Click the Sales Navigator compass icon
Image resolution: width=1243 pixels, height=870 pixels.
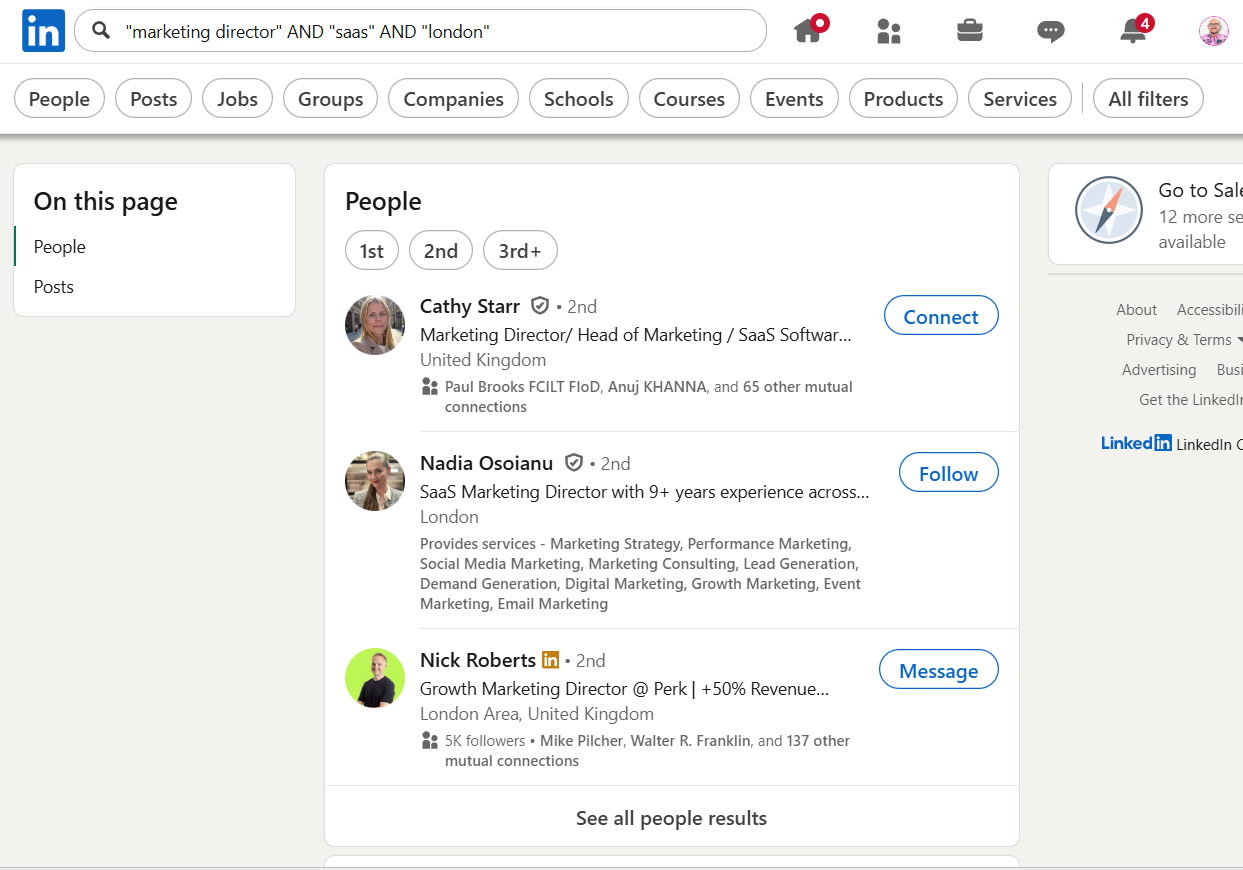(x=1108, y=211)
